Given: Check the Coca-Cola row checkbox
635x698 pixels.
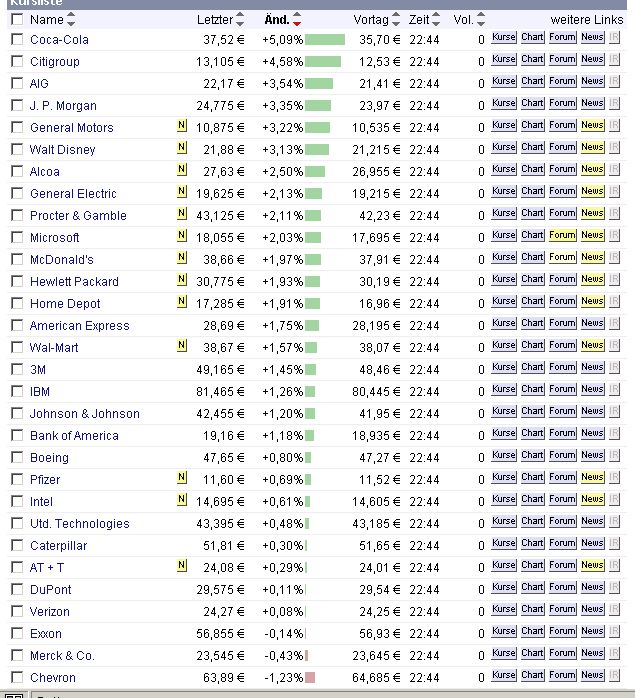Looking at the screenshot, I should point(17,39).
